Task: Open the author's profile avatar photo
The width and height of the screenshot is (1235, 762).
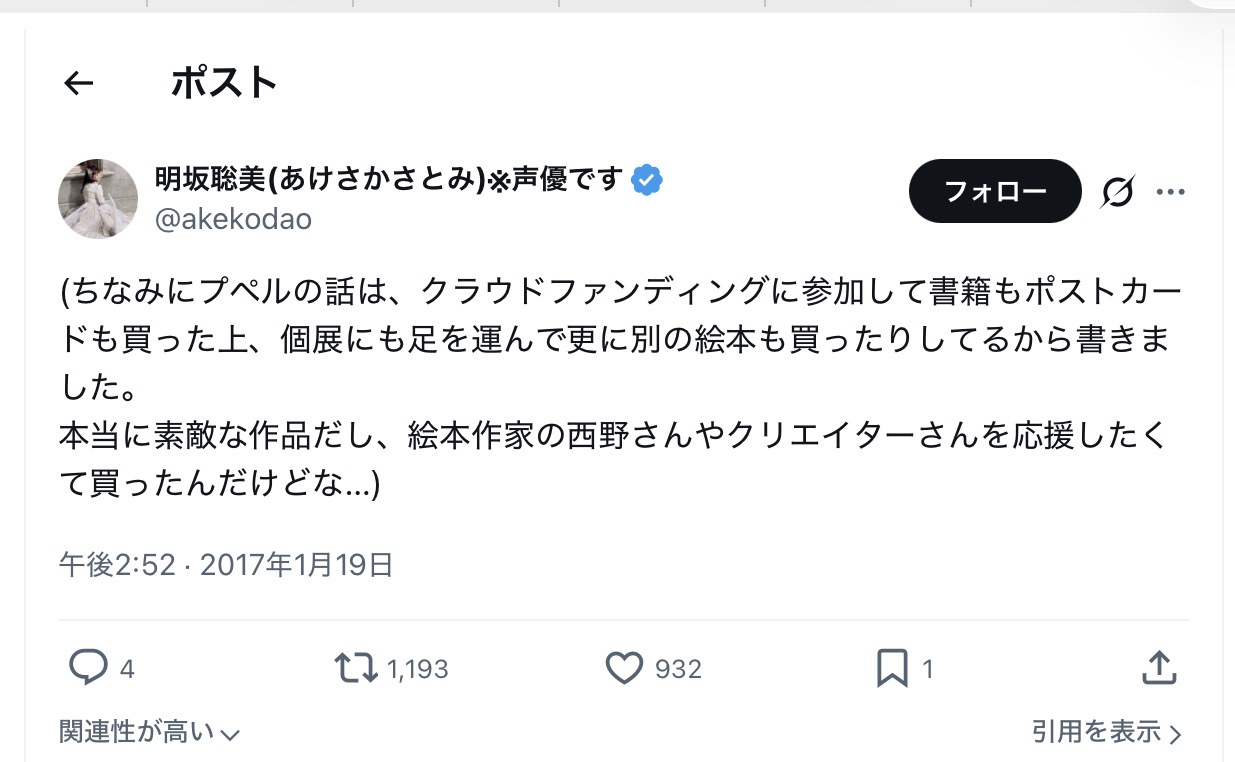Action: pos(98,198)
